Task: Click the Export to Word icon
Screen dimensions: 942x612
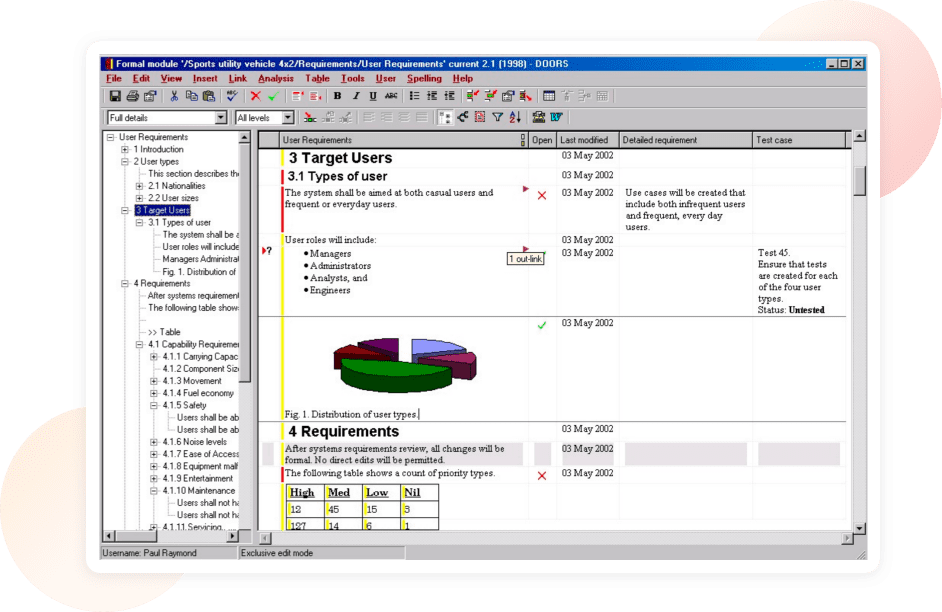Action: [556, 118]
